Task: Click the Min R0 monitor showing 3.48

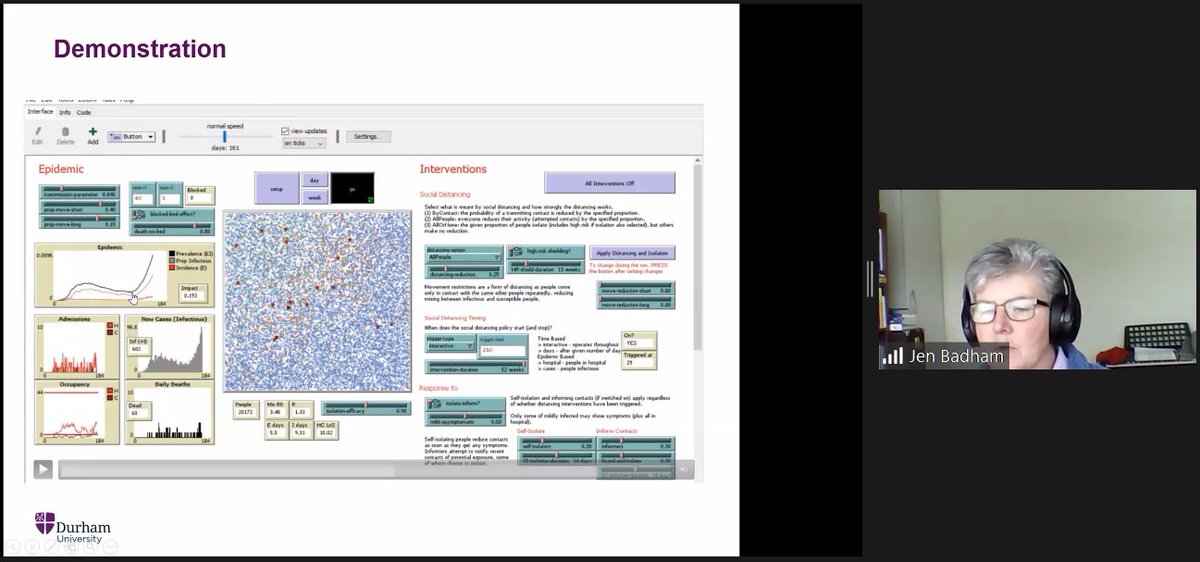Action: click(276, 410)
